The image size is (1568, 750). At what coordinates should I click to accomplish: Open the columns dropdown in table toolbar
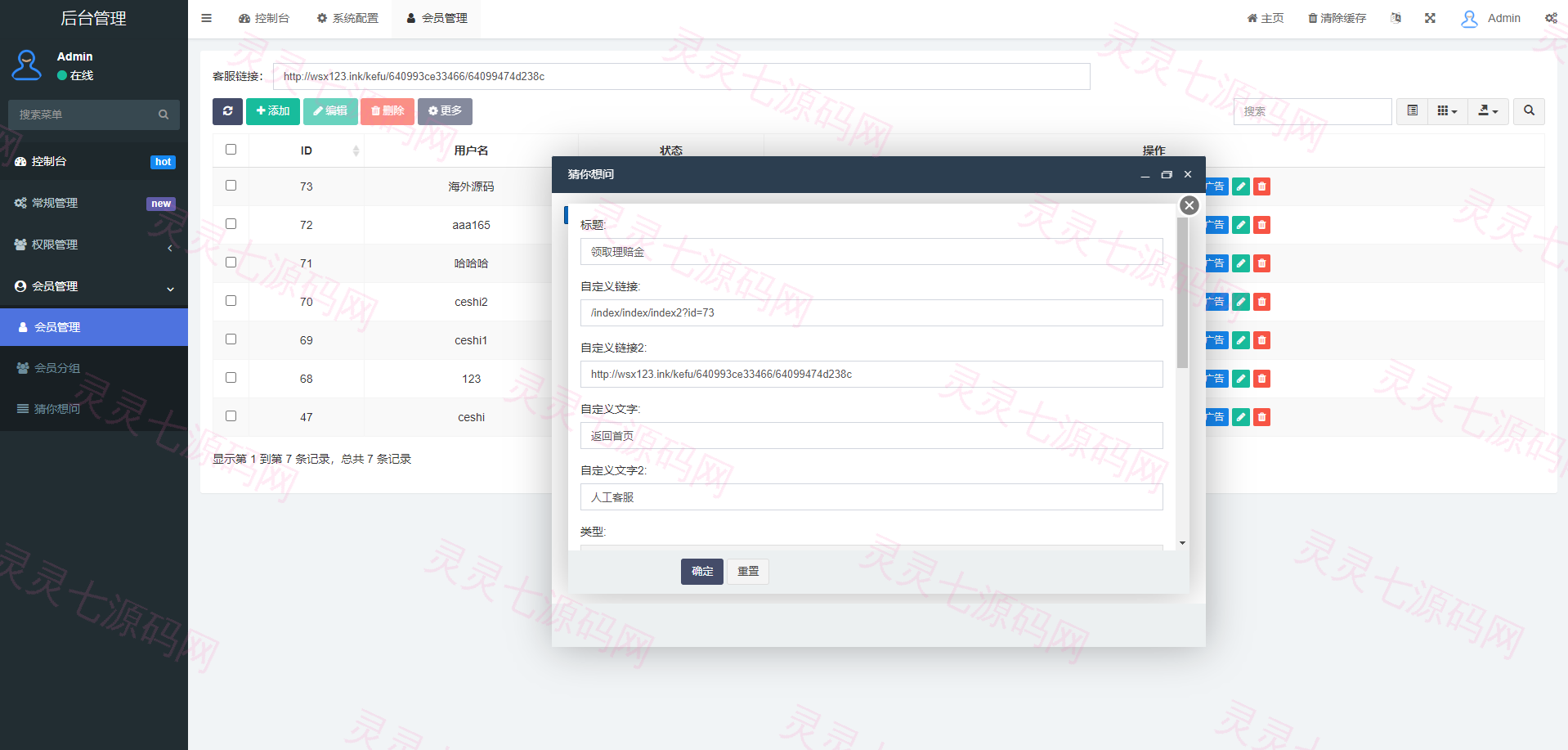(x=1447, y=111)
